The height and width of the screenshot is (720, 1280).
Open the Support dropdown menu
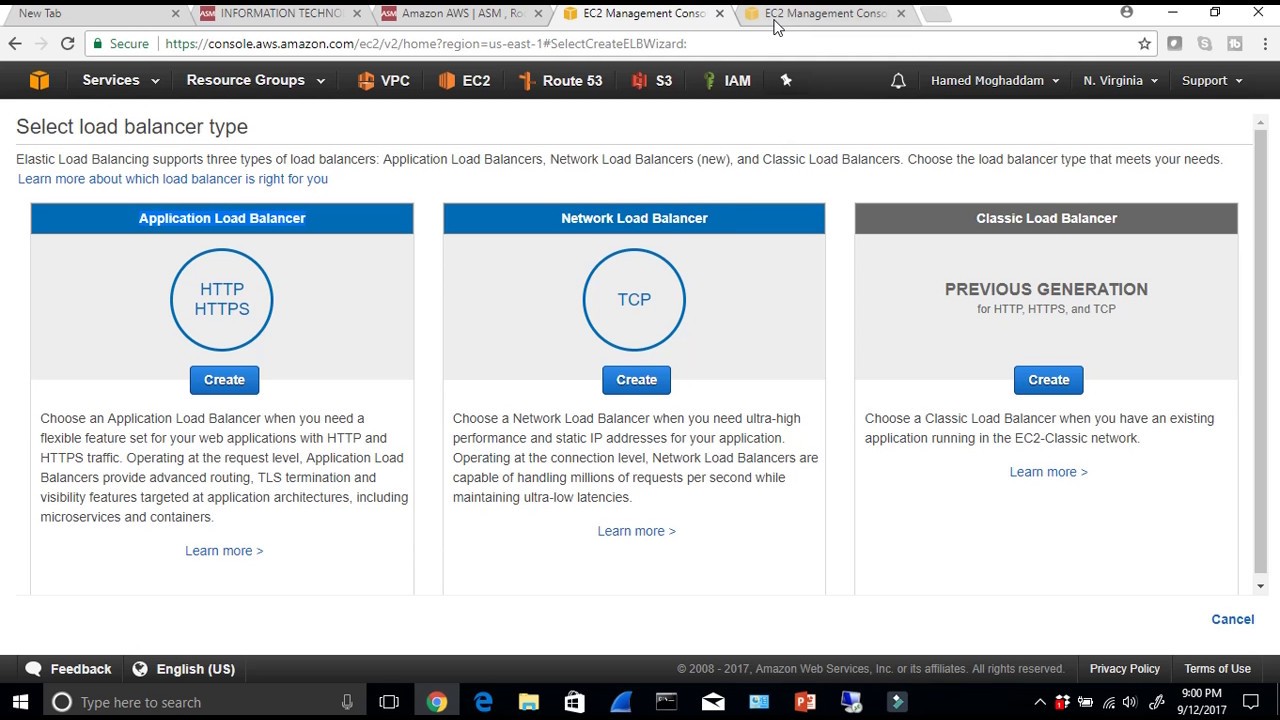point(1212,81)
